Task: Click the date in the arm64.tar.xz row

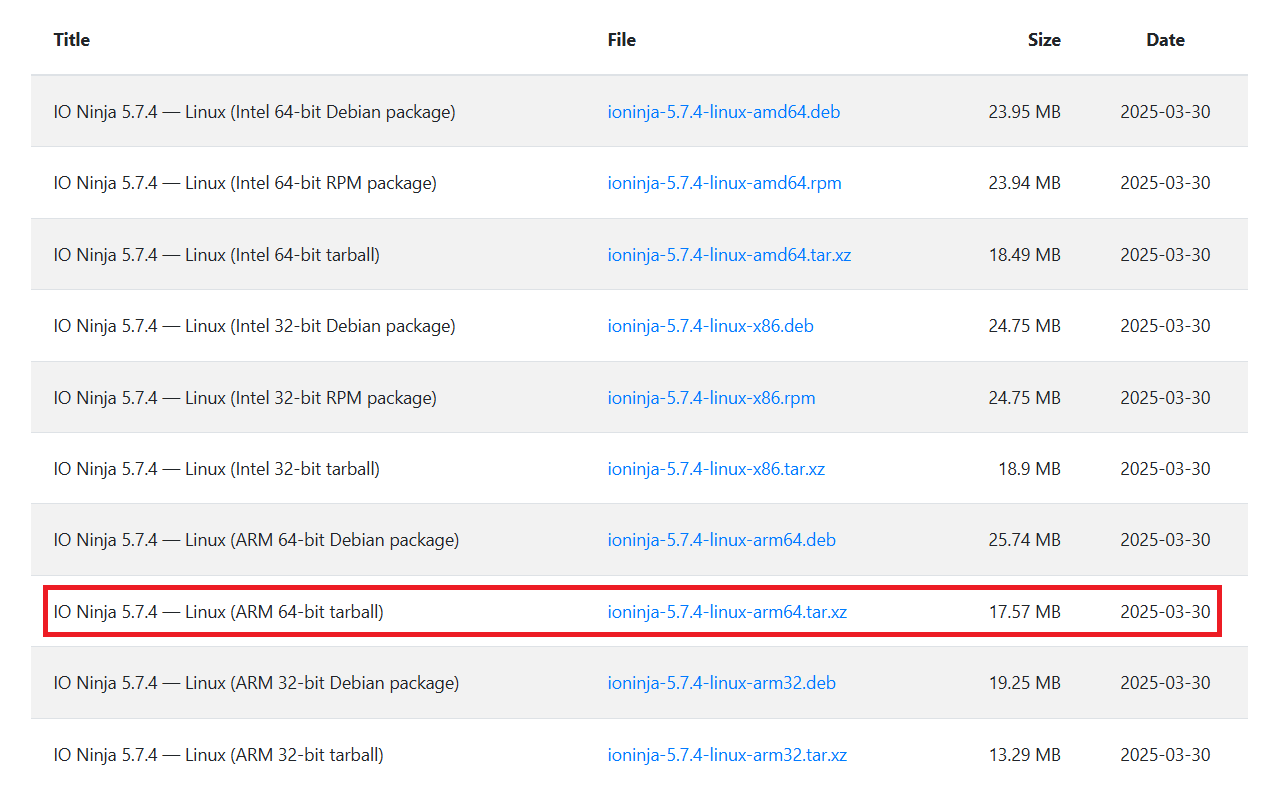Action: 1165,612
